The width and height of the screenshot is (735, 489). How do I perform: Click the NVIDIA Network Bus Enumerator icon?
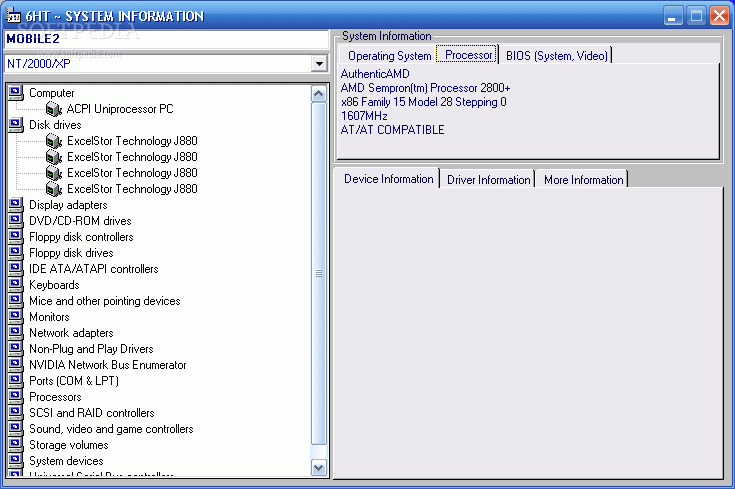(x=15, y=364)
